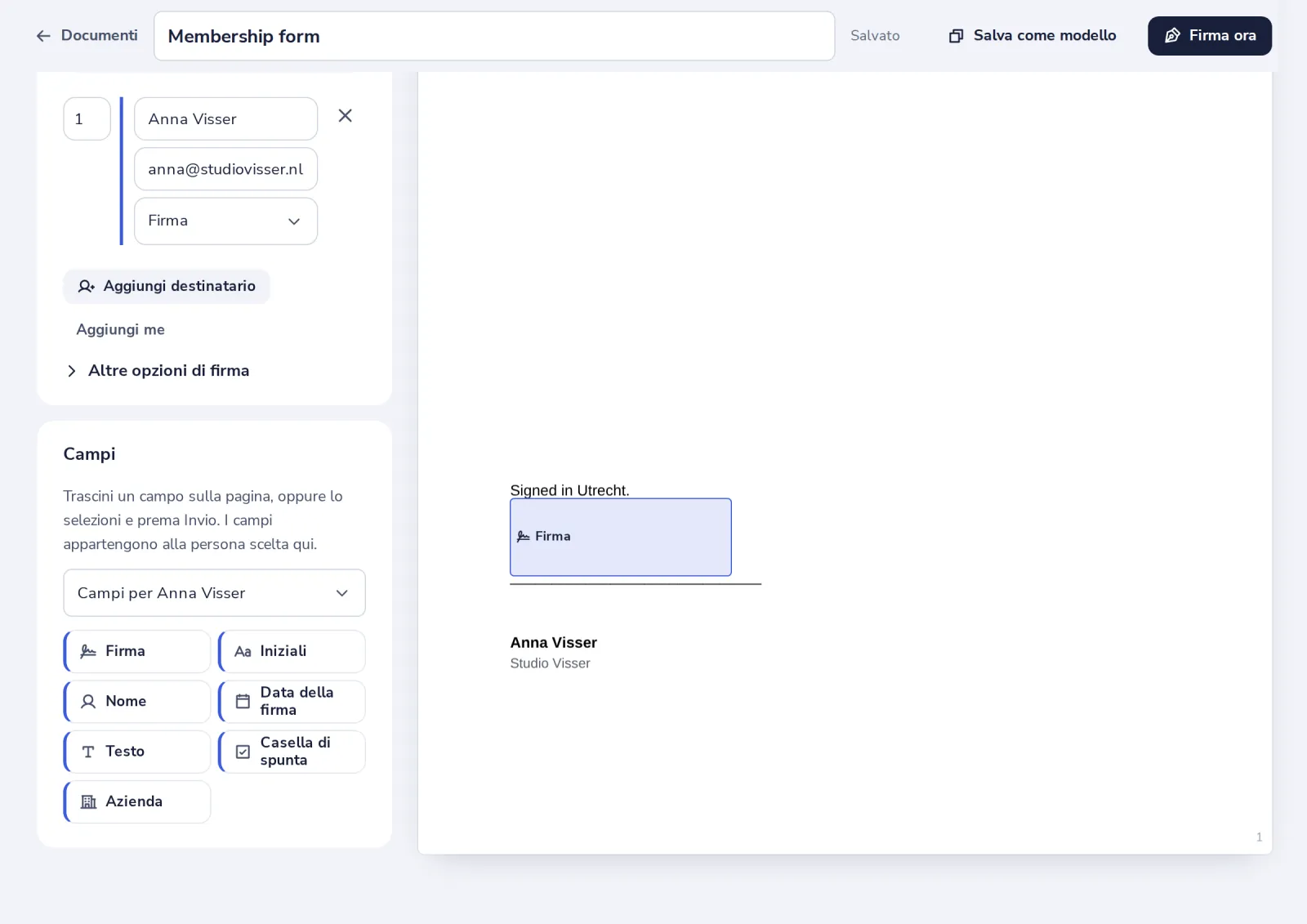The height and width of the screenshot is (924, 1307).
Task: Select the Firma field placed on the document
Action: pos(621,537)
